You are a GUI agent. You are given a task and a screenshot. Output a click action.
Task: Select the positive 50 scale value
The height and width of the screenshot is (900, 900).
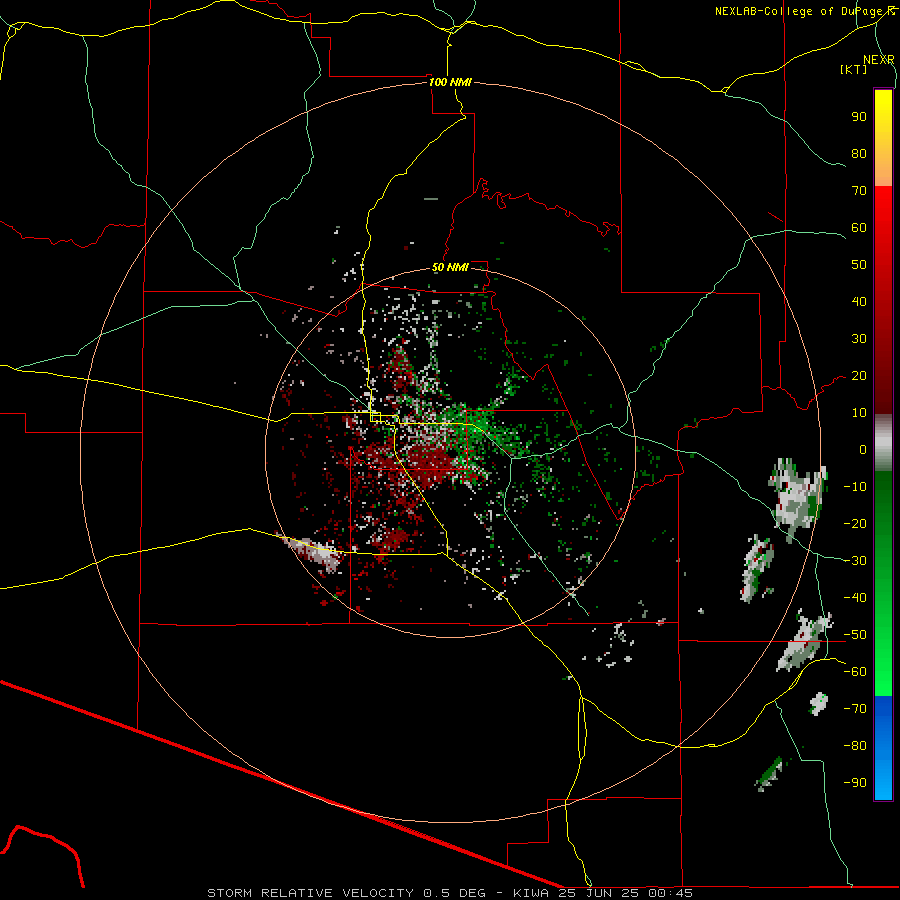tap(859, 265)
